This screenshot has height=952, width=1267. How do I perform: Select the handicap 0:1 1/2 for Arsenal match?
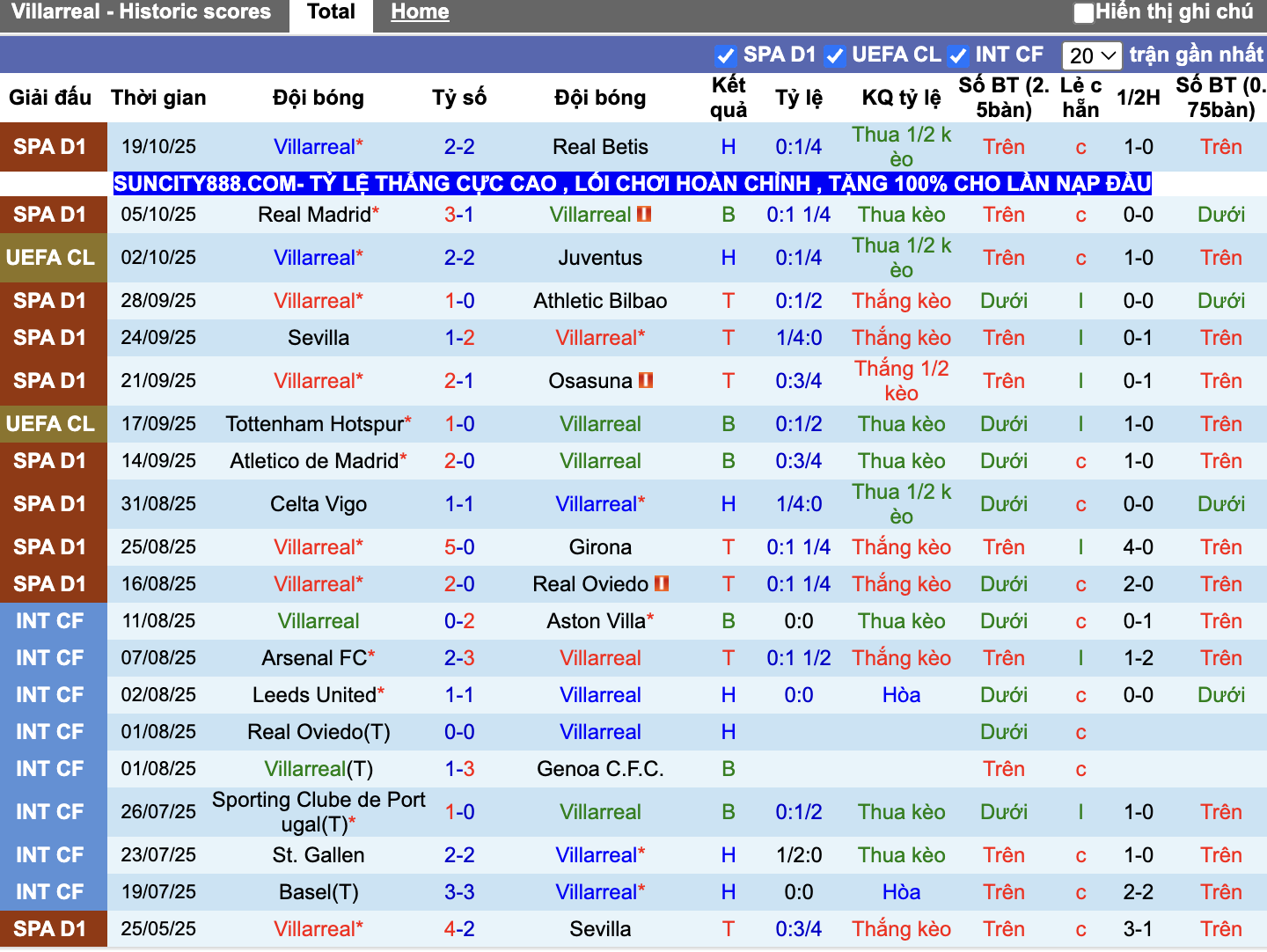pyautogui.click(x=799, y=658)
